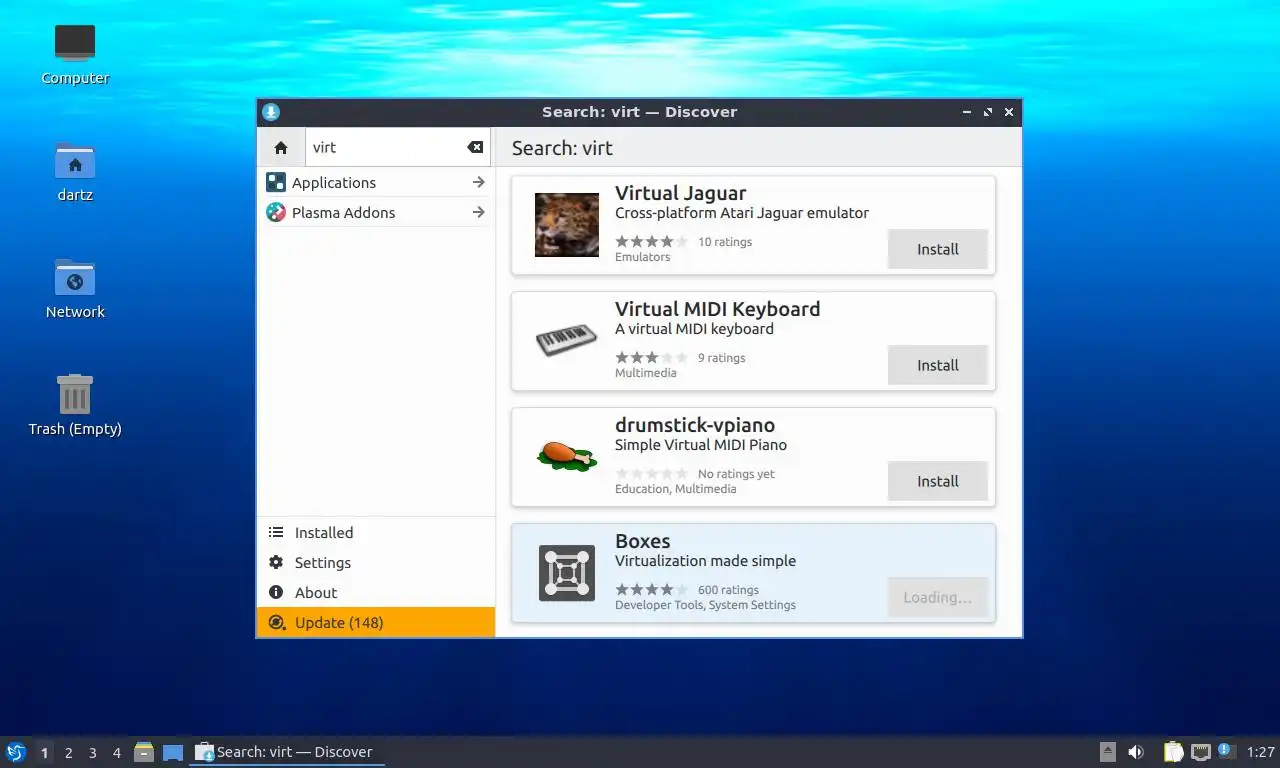1280x768 pixels.
Task: Click the eject removable media tray icon
Action: point(1108,752)
